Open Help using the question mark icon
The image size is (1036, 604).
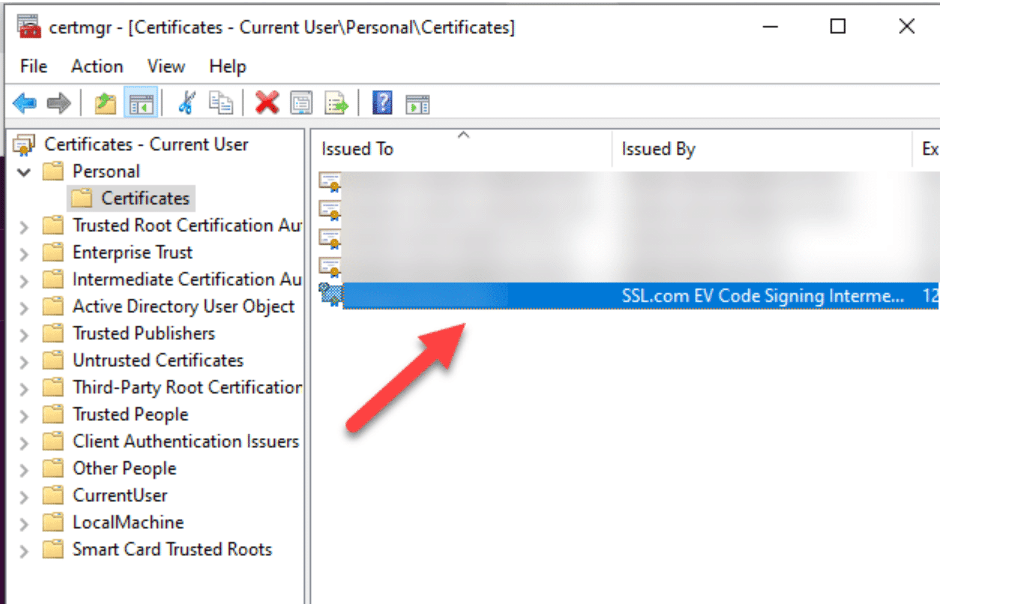pyautogui.click(x=382, y=103)
